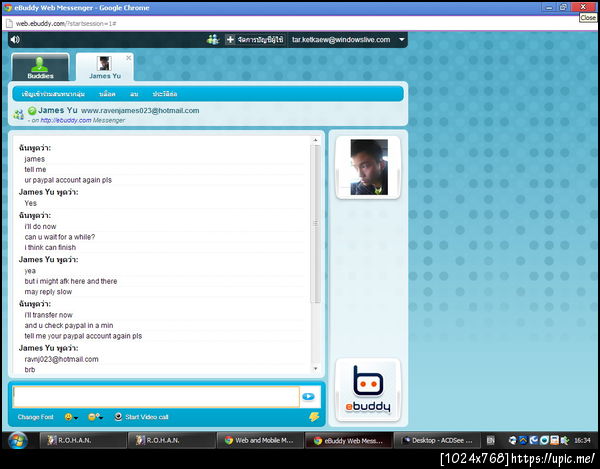
Task: Click the message "ur paypal account again pls"
Action: point(68,180)
